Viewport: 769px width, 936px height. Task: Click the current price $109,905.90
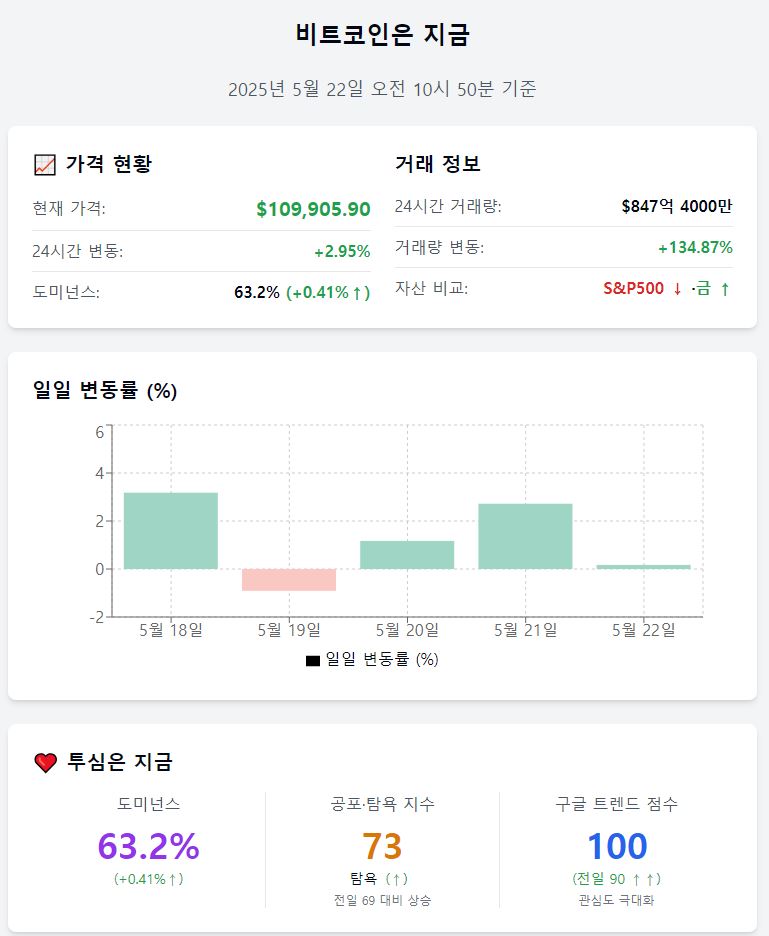[x=313, y=209]
